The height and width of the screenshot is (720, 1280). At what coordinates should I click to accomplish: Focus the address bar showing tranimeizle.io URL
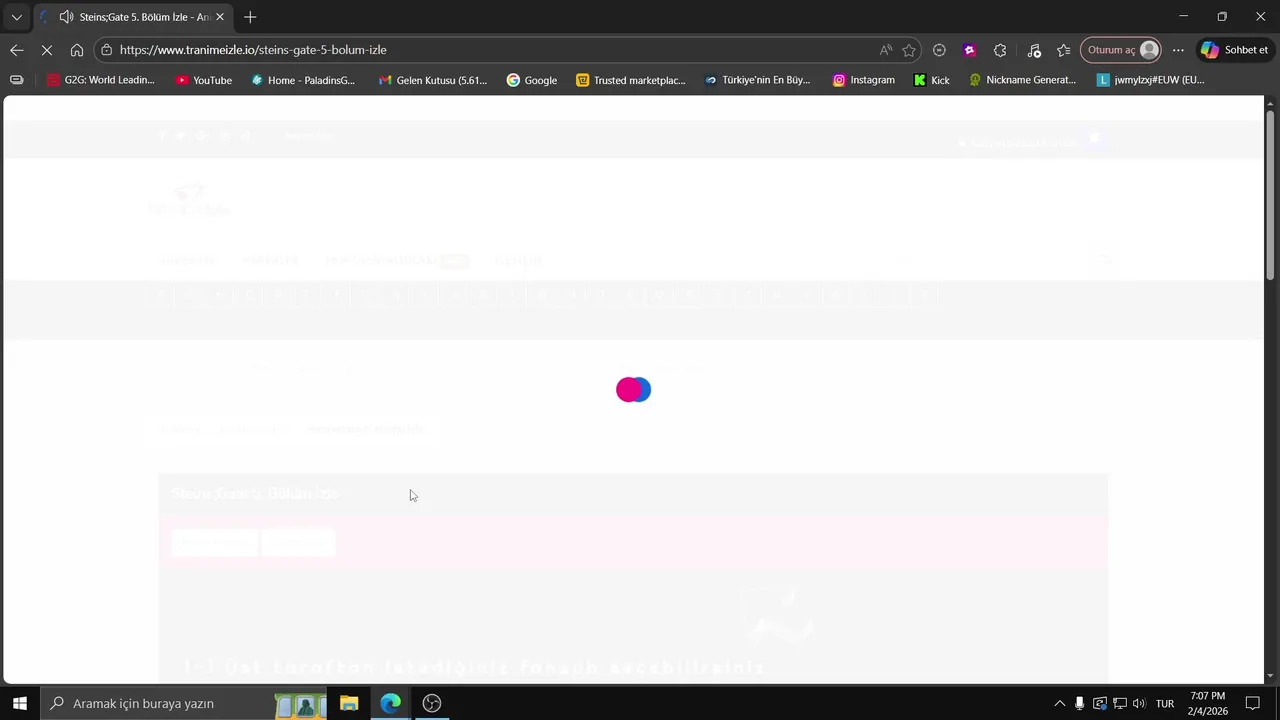point(490,50)
